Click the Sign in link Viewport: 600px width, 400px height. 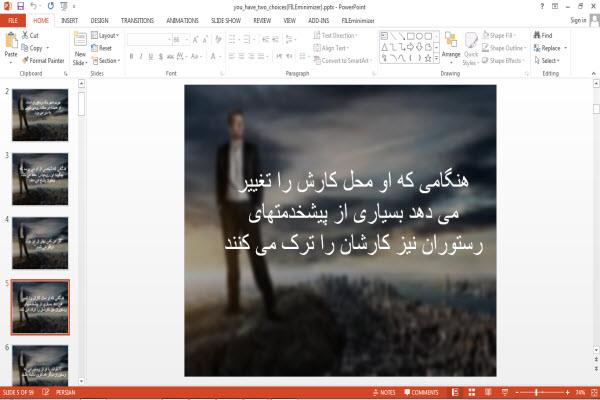pyautogui.click(x=578, y=20)
